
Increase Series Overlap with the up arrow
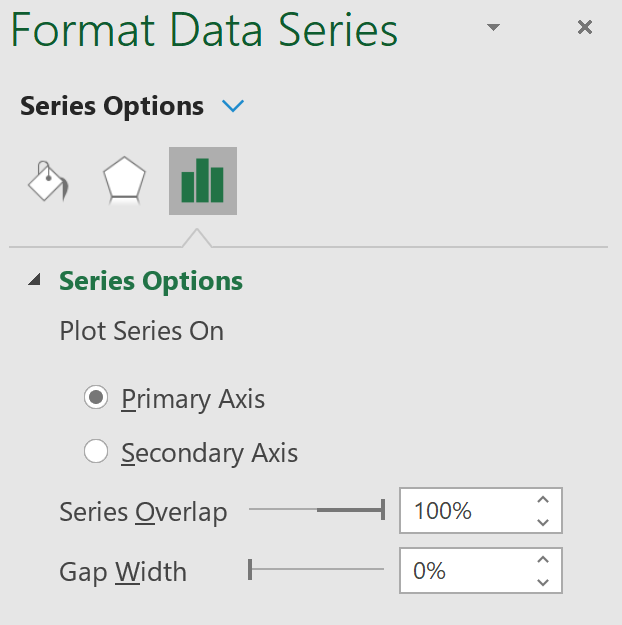tap(543, 499)
